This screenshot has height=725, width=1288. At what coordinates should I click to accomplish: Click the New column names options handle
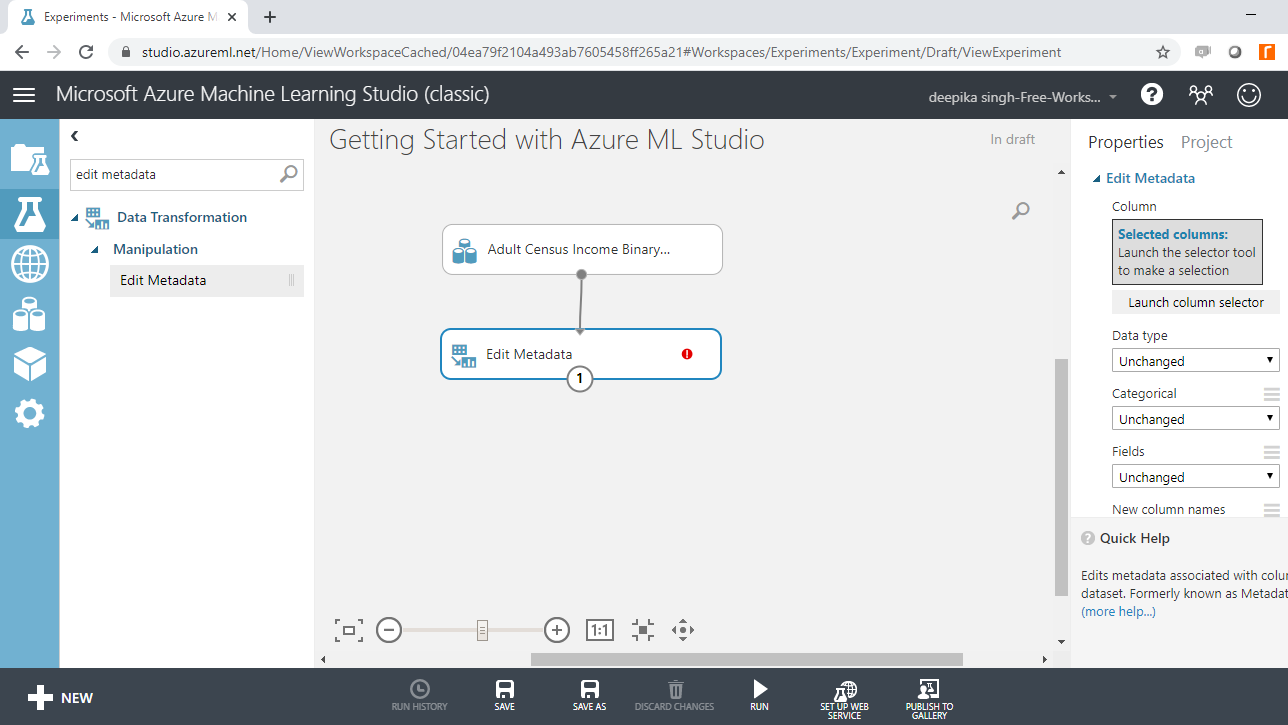(1271, 510)
